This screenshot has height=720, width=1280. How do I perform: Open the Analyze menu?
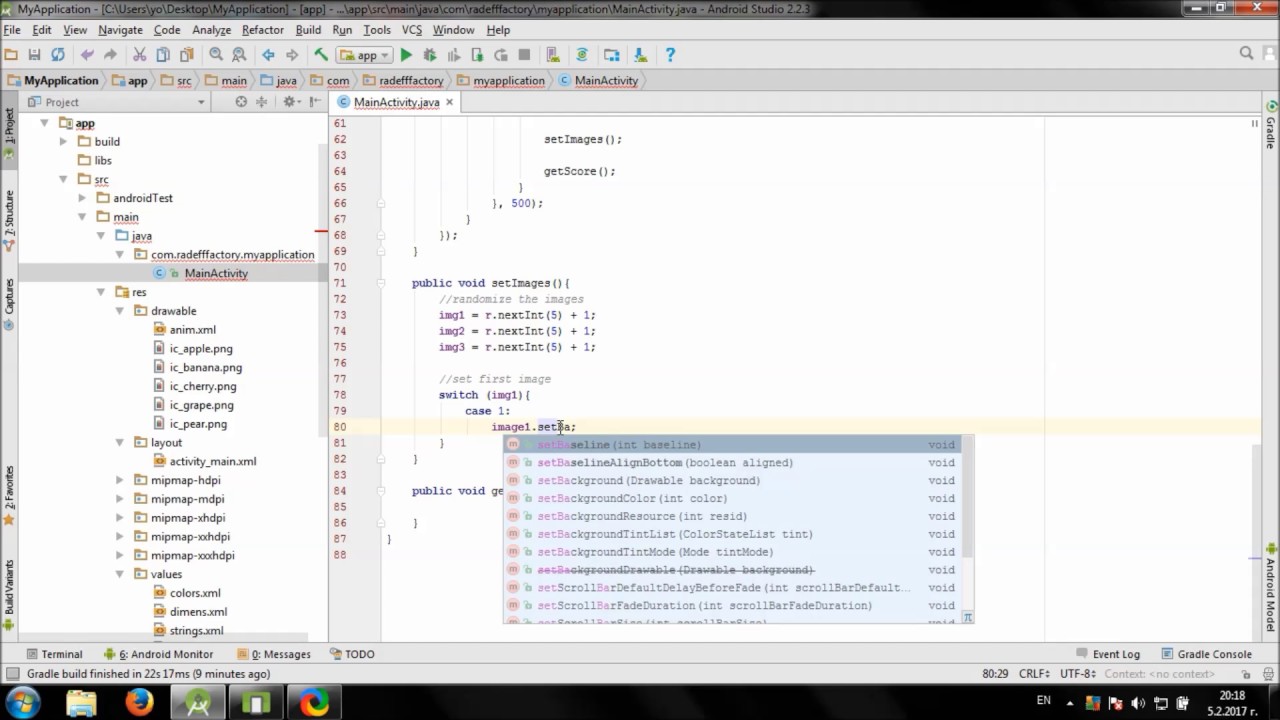(211, 30)
